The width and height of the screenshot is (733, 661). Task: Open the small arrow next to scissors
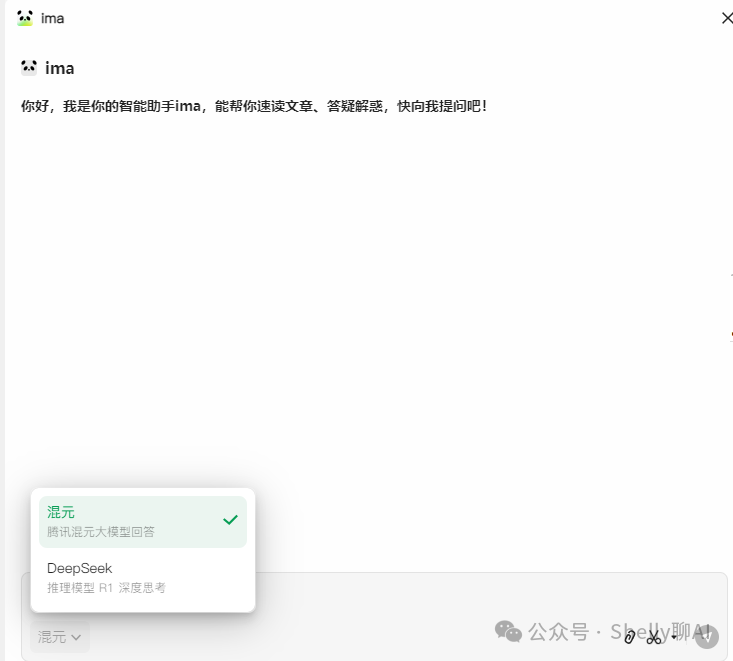(674, 637)
